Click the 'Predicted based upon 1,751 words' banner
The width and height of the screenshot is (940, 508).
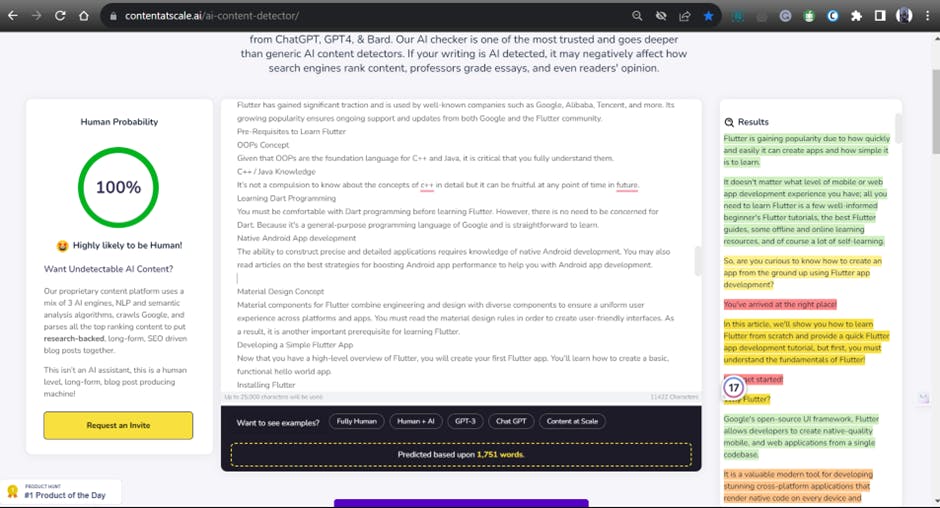click(461, 455)
